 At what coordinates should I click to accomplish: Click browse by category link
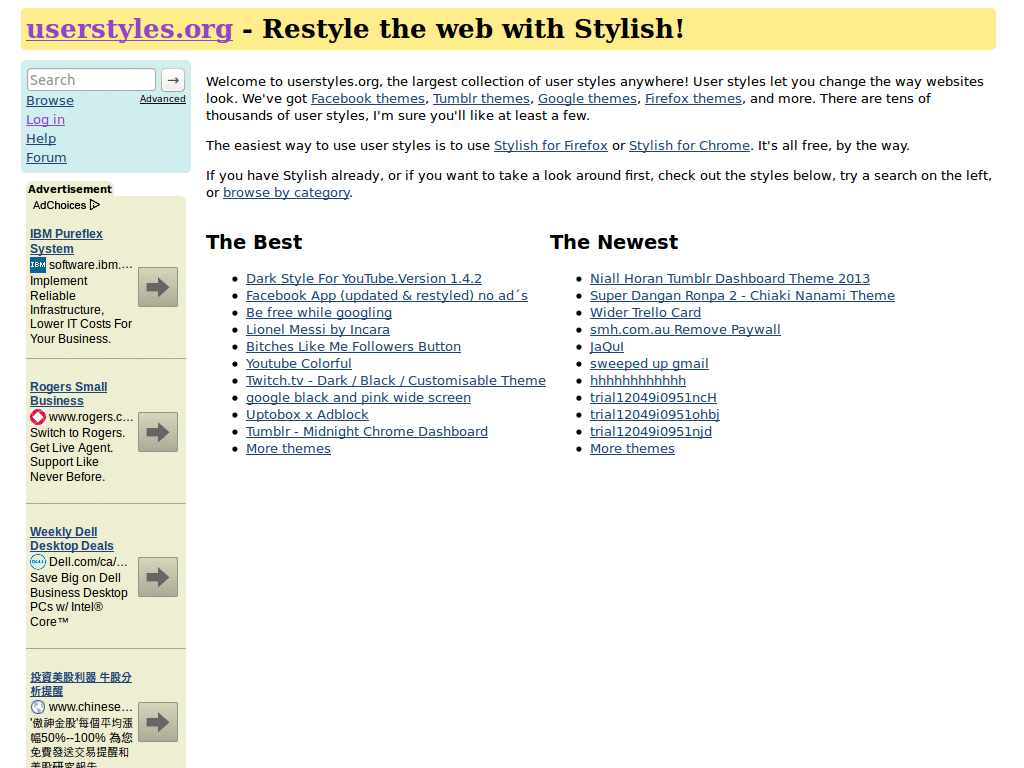pos(287,193)
